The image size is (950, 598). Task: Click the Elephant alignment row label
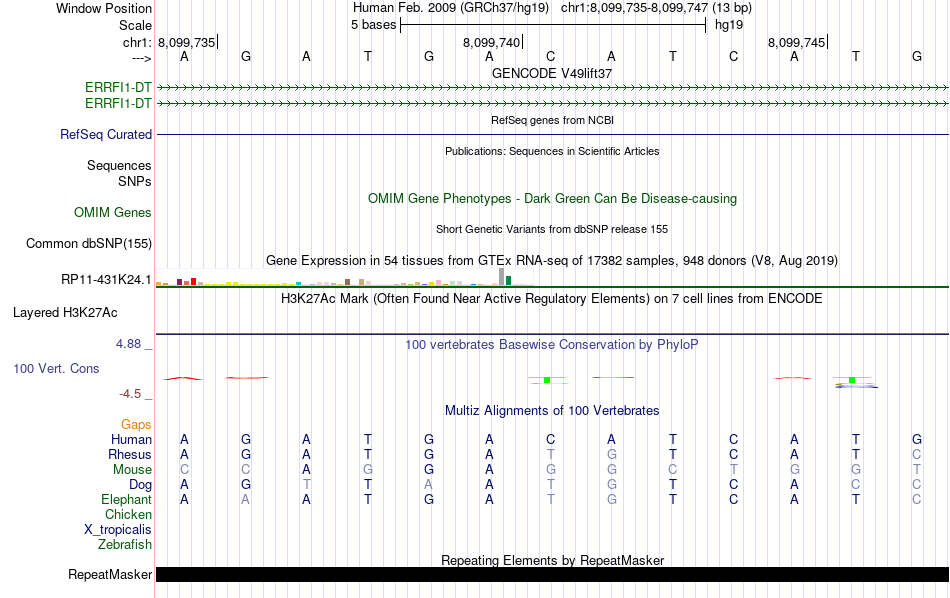click(126, 499)
